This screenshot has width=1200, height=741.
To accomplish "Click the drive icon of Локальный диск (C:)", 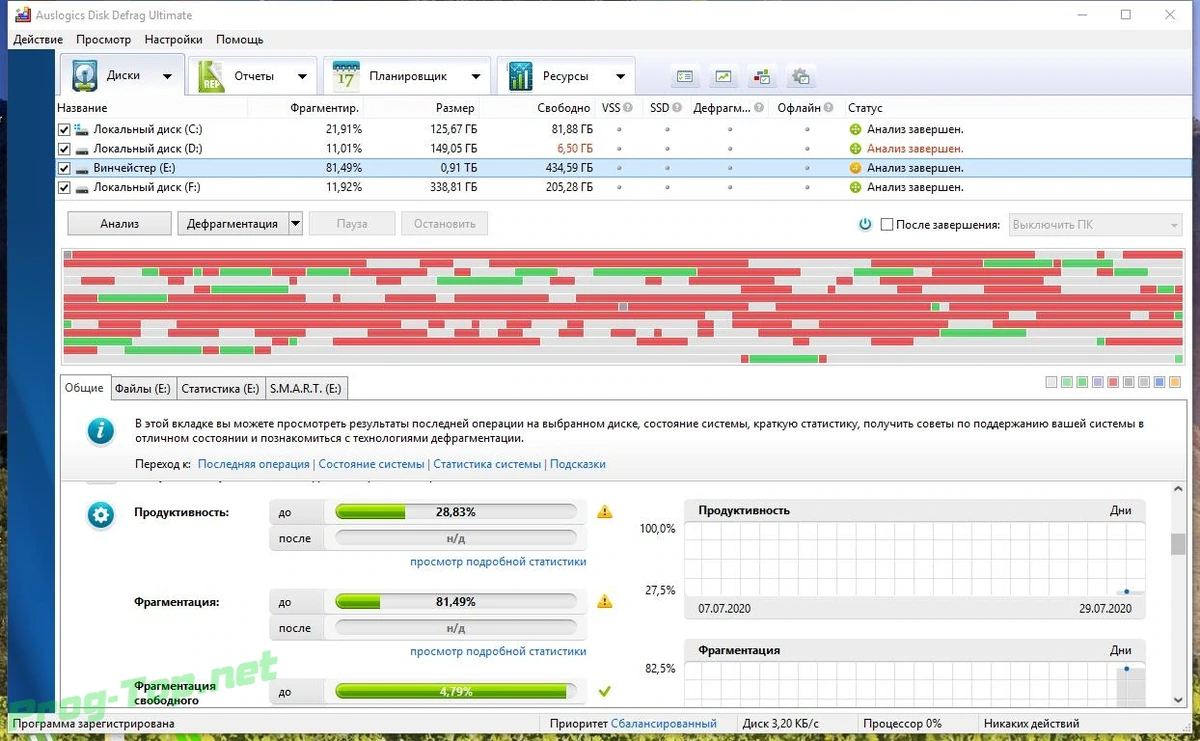I will [82, 129].
